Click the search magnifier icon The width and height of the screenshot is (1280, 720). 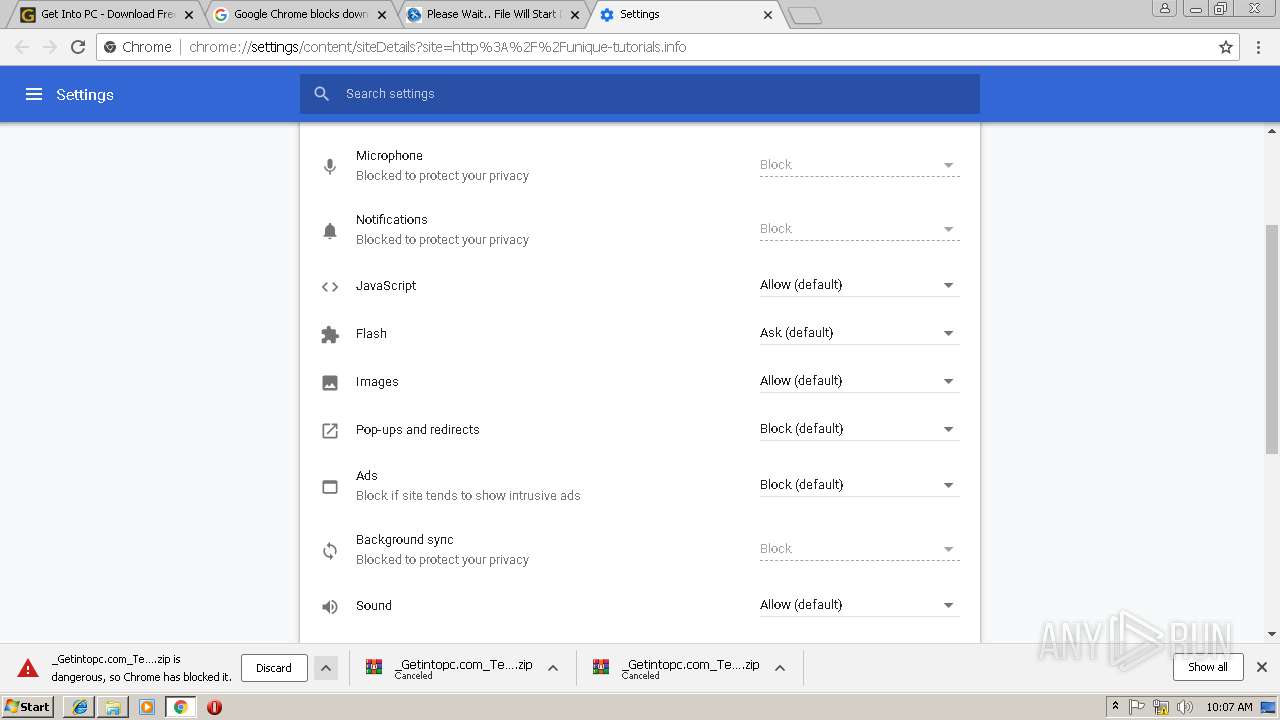click(x=321, y=93)
